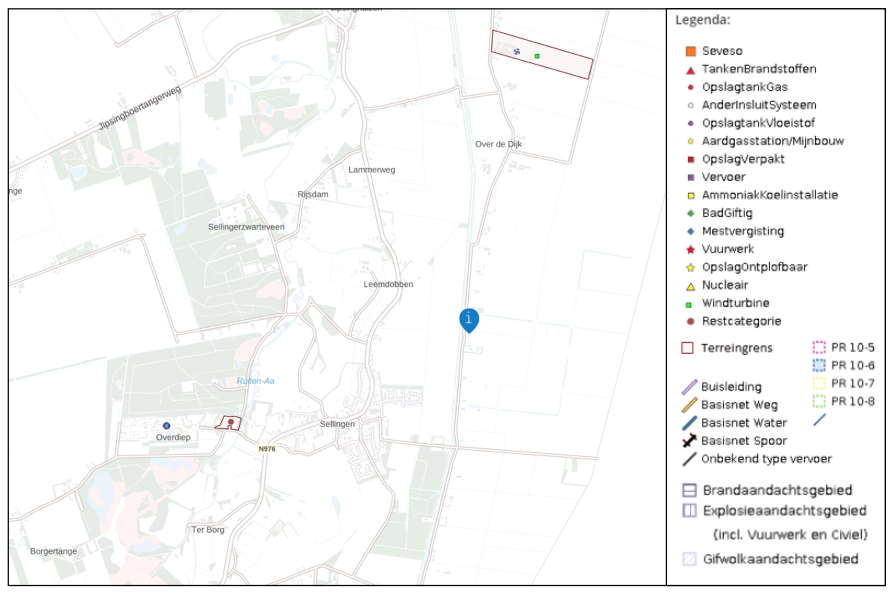This screenshot has height=592, width=893.
Task: Click the Buisleiding legend text
Action: click(731, 387)
